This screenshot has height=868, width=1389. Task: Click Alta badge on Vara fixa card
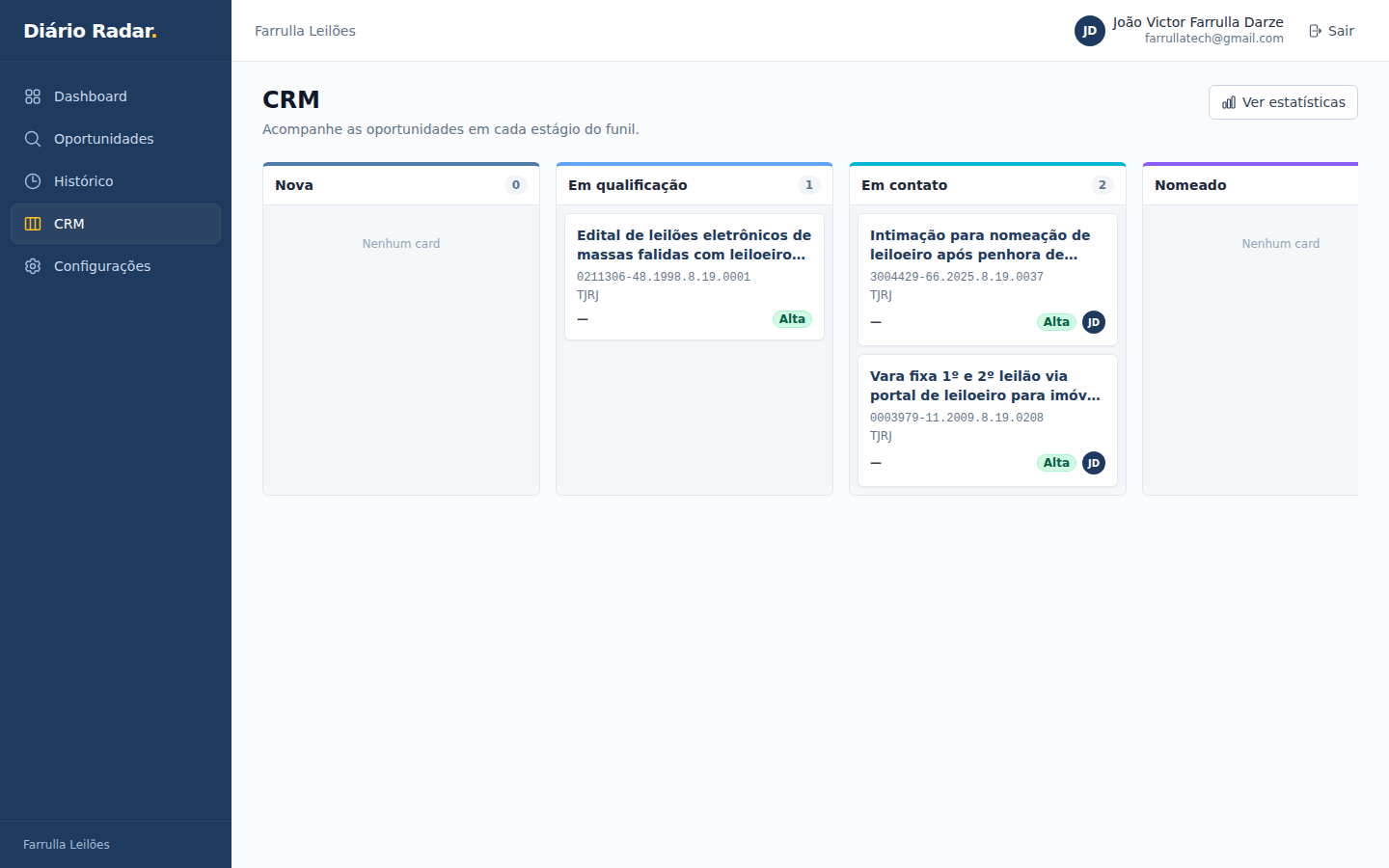click(x=1056, y=463)
